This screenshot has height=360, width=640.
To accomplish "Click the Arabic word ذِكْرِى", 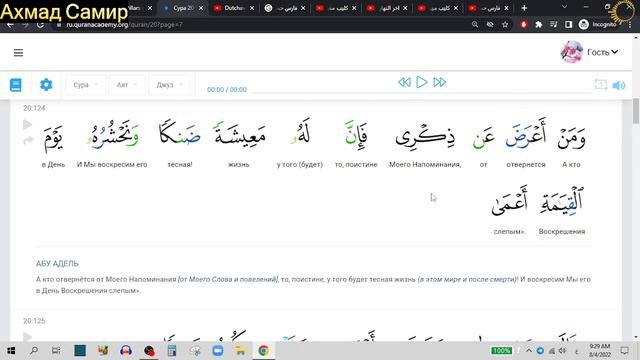I will coord(424,136).
